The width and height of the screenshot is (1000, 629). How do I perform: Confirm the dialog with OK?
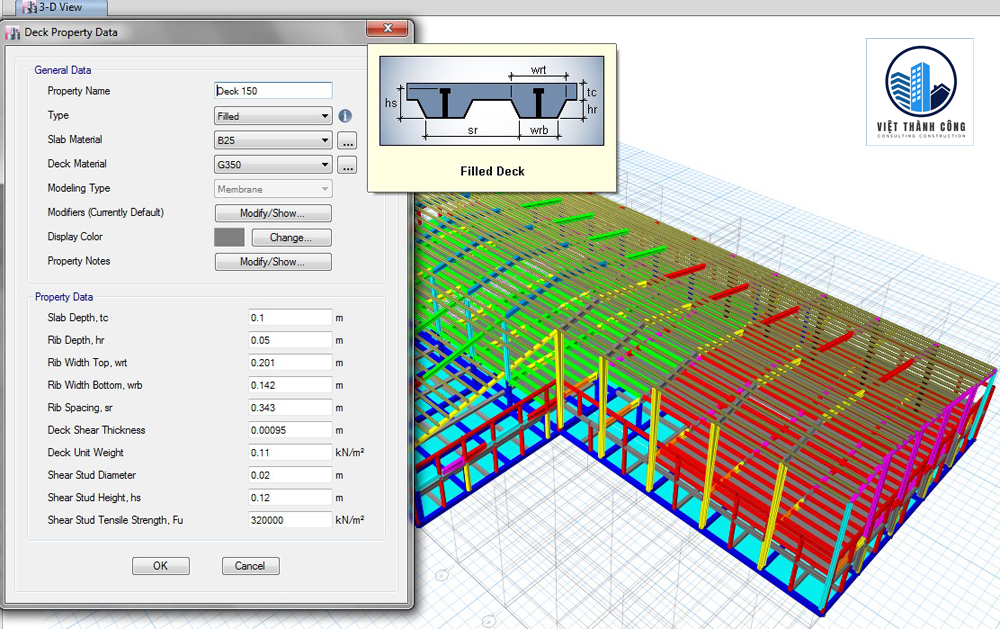point(160,566)
